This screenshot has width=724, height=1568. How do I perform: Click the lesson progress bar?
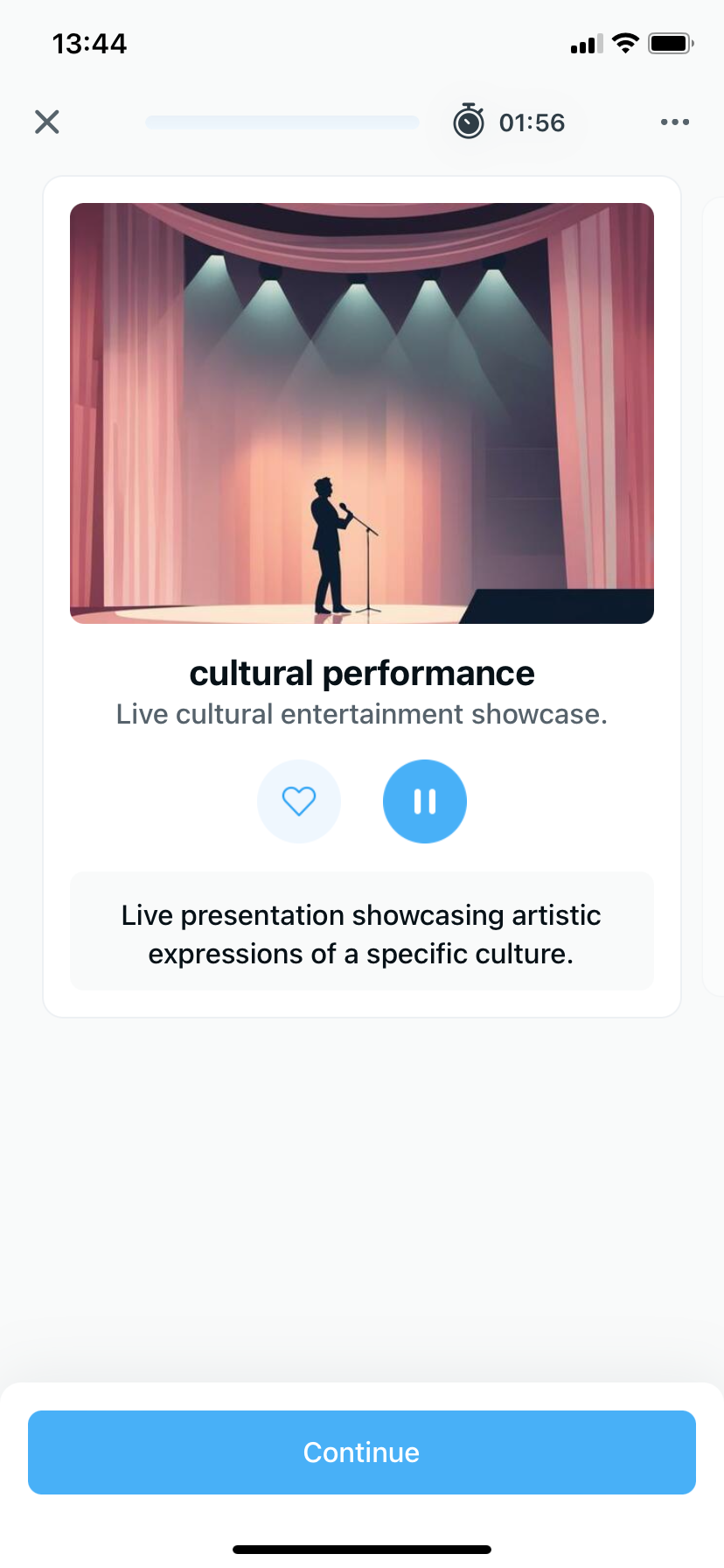tap(282, 122)
